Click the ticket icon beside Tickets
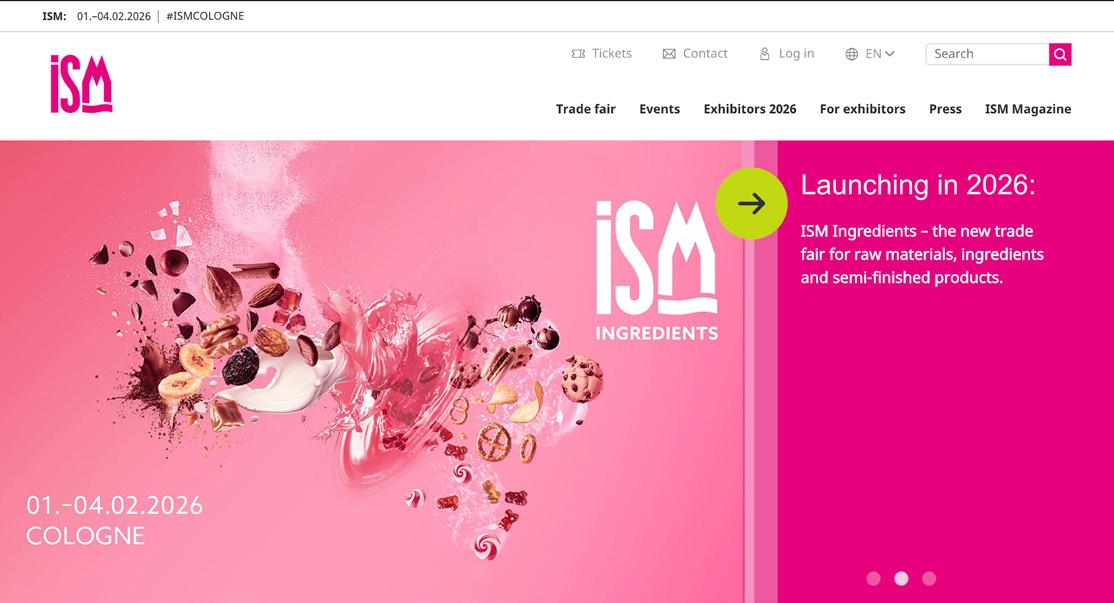 tap(578, 54)
